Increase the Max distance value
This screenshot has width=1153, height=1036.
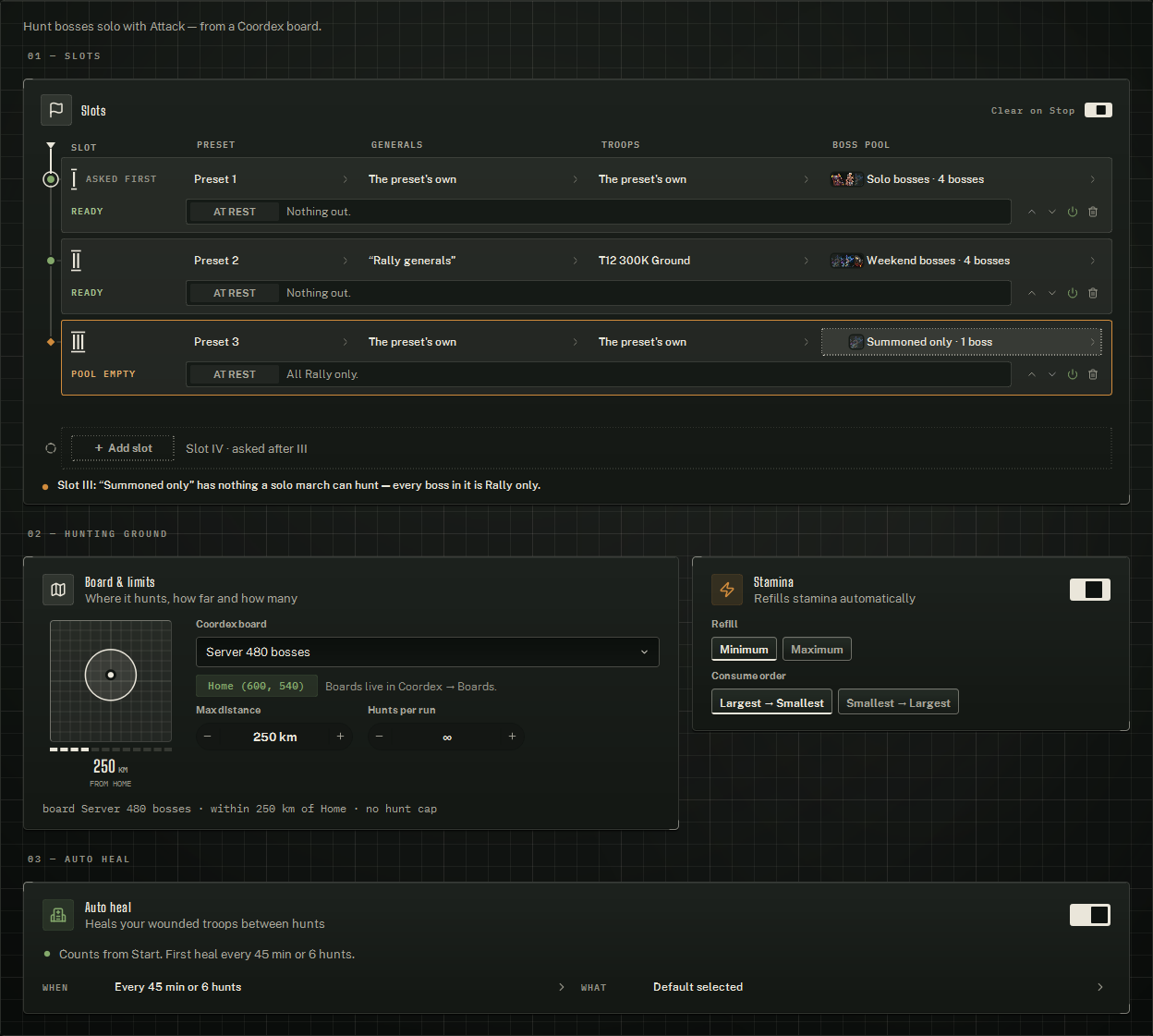(x=341, y=737)
